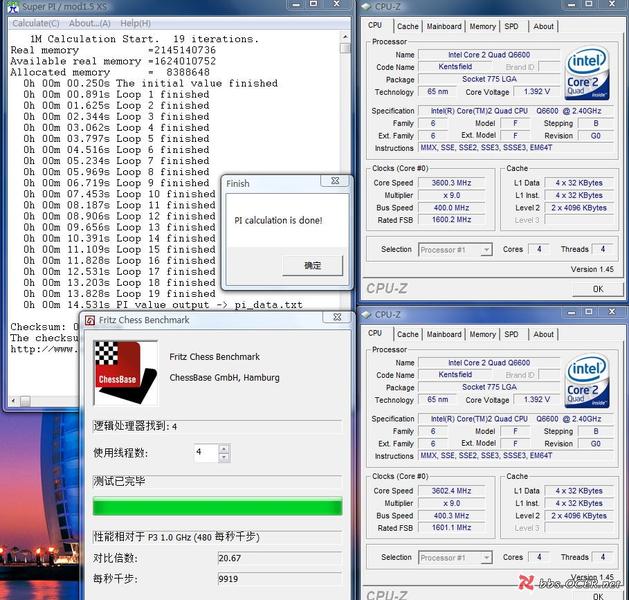Switch to Mainboard tab in top CPU-Z
The height and width of the screenshot is (600, 629).
click(444, 26)
